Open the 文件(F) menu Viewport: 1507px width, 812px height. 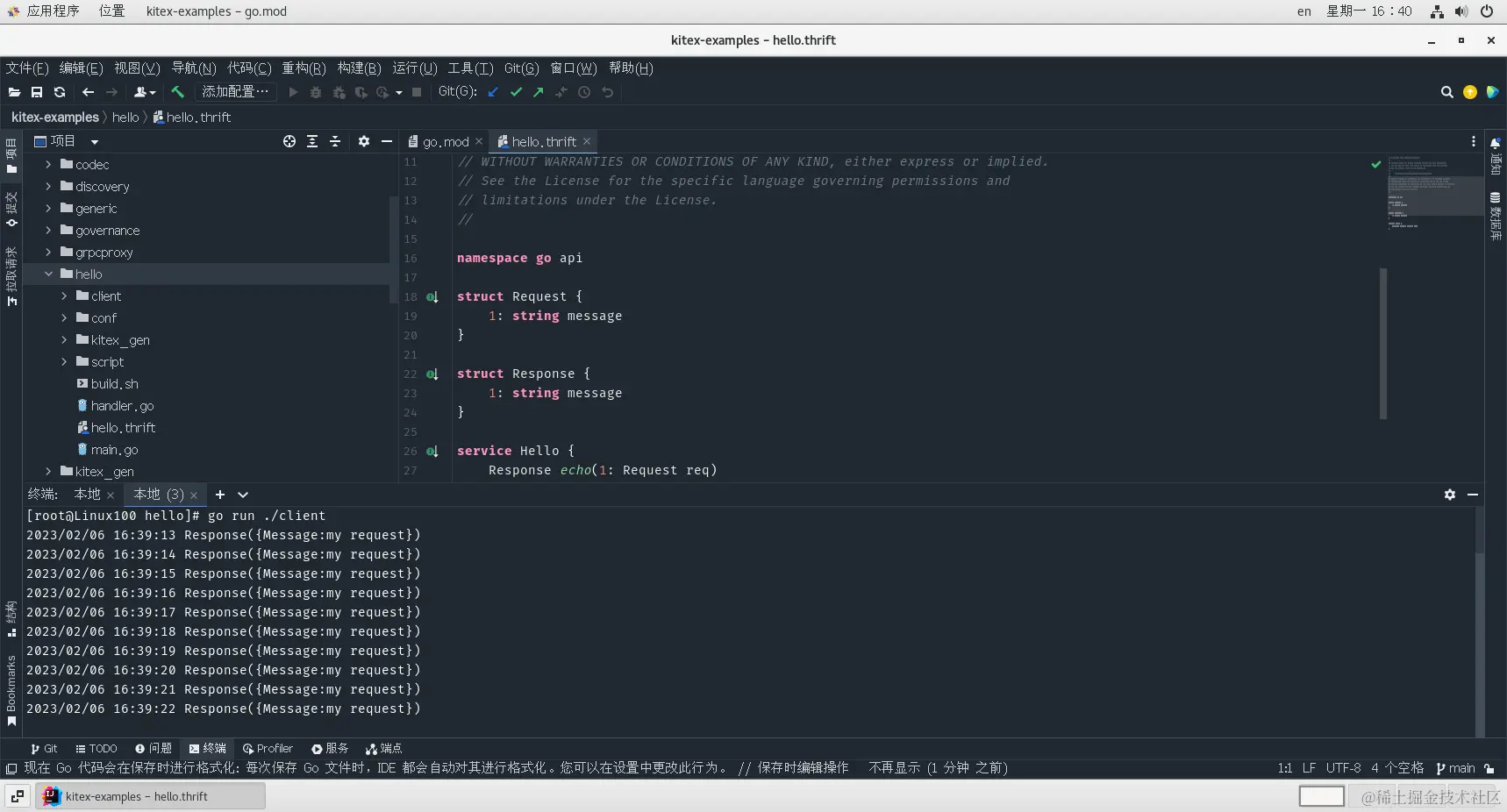(x=27, y=68)
